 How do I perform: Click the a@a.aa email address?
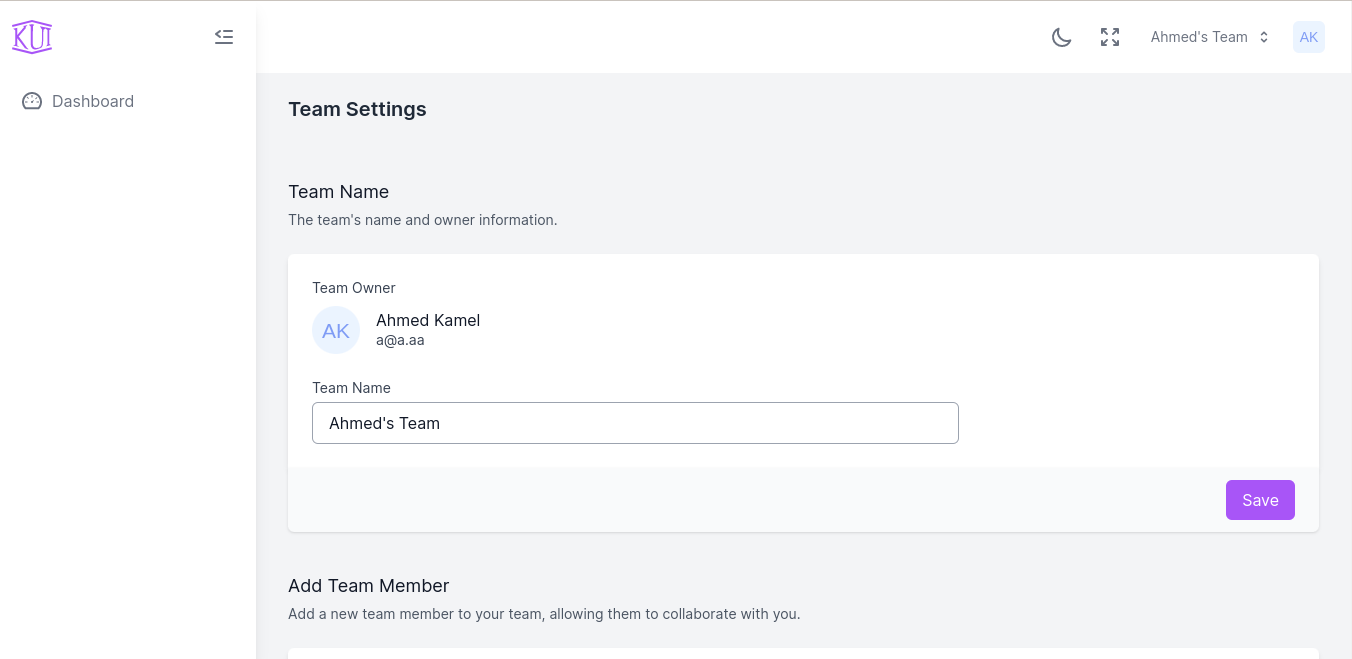click(x=400, y=340)
